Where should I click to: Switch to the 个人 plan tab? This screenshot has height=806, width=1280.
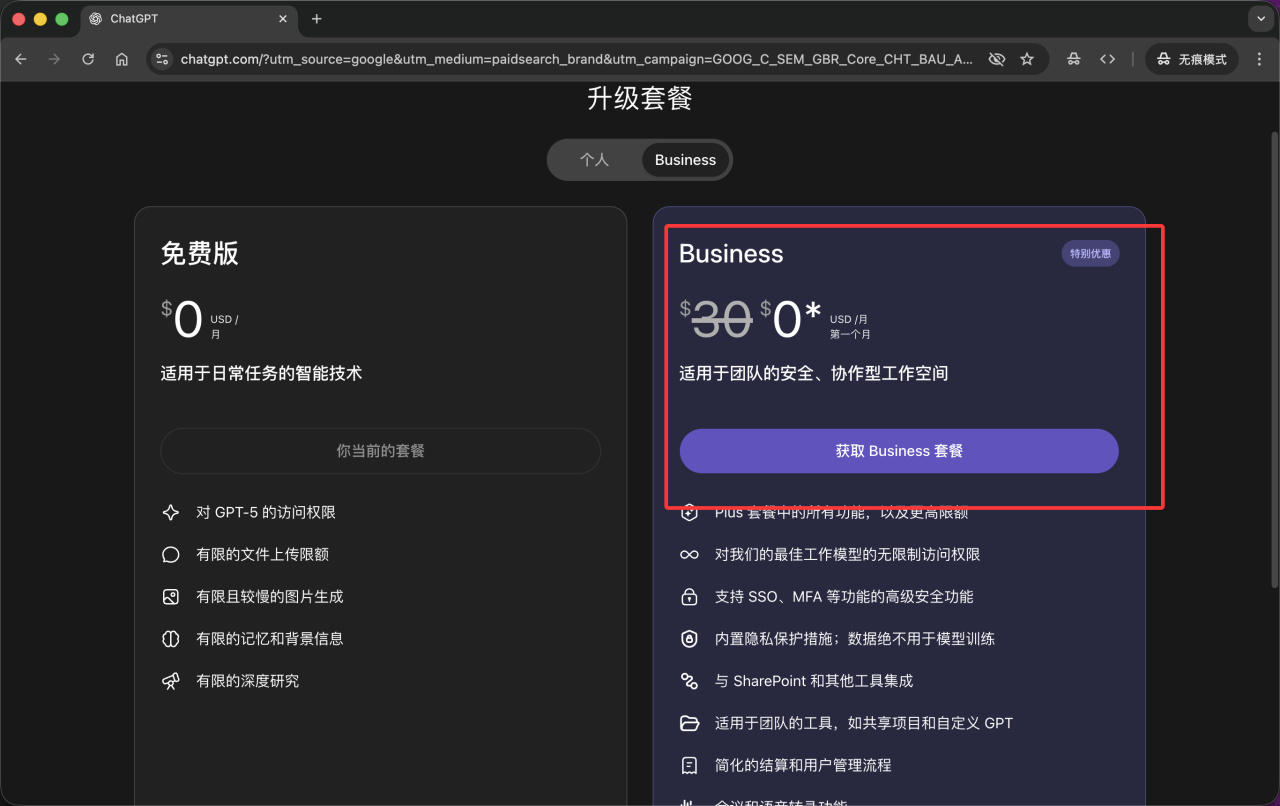click(x=594, y=160)
